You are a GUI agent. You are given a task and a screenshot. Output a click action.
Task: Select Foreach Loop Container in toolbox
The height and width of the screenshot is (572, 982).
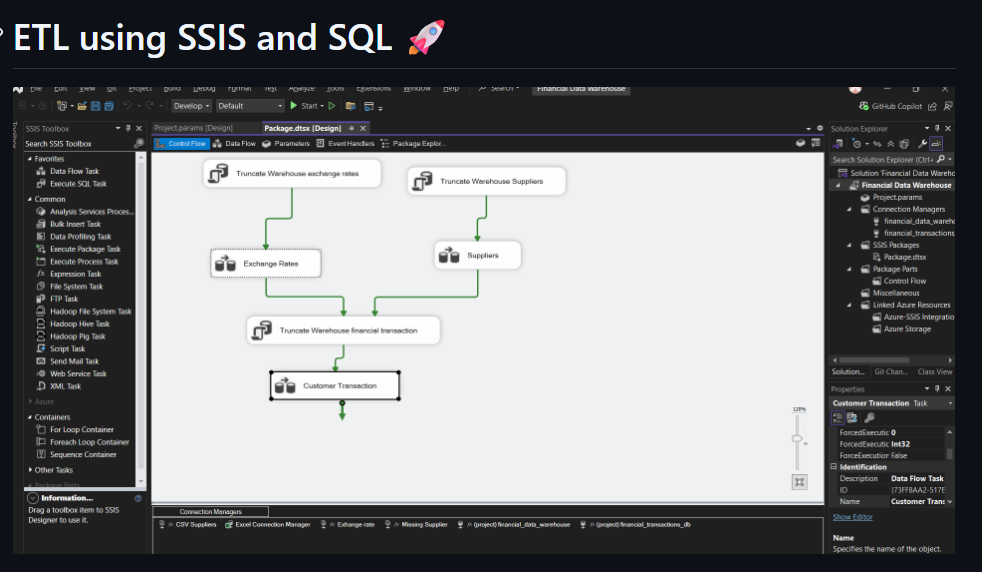pyautogui.click(x=89, y=442)
